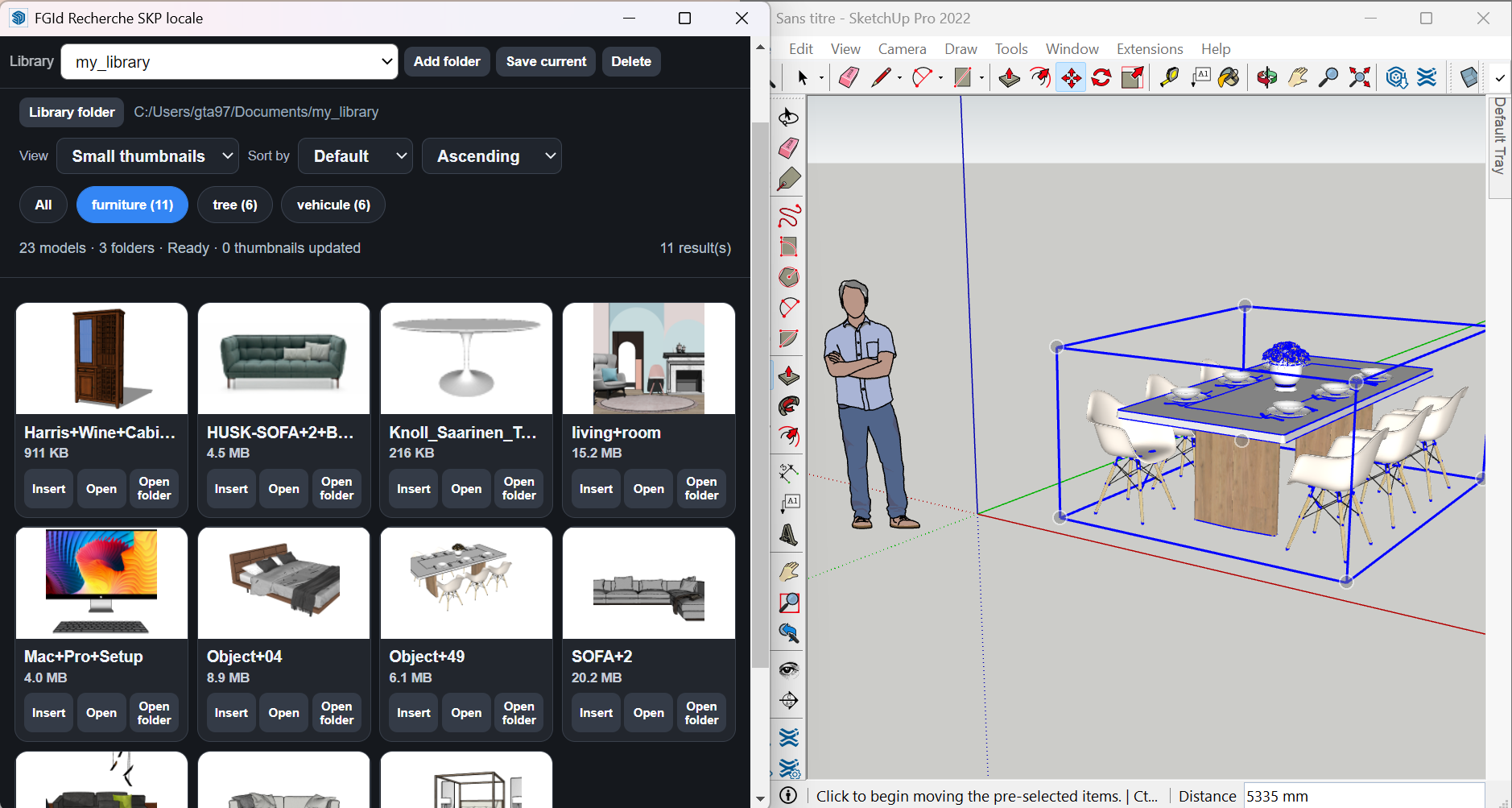Open the Ascending order dropdown
Image resolution: width=1512 pixels, height=808 pixels.
[491, 156]
